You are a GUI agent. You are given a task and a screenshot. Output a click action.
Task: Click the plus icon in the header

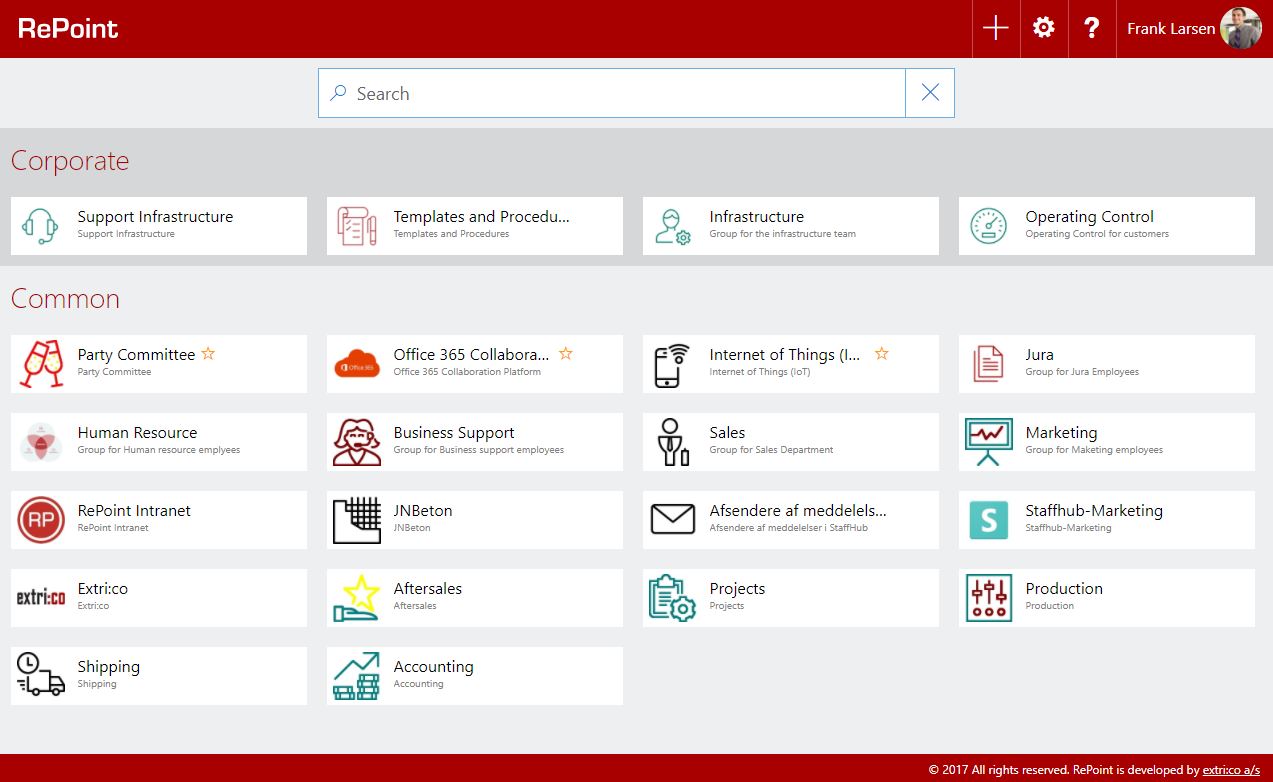tap(996, 28)
